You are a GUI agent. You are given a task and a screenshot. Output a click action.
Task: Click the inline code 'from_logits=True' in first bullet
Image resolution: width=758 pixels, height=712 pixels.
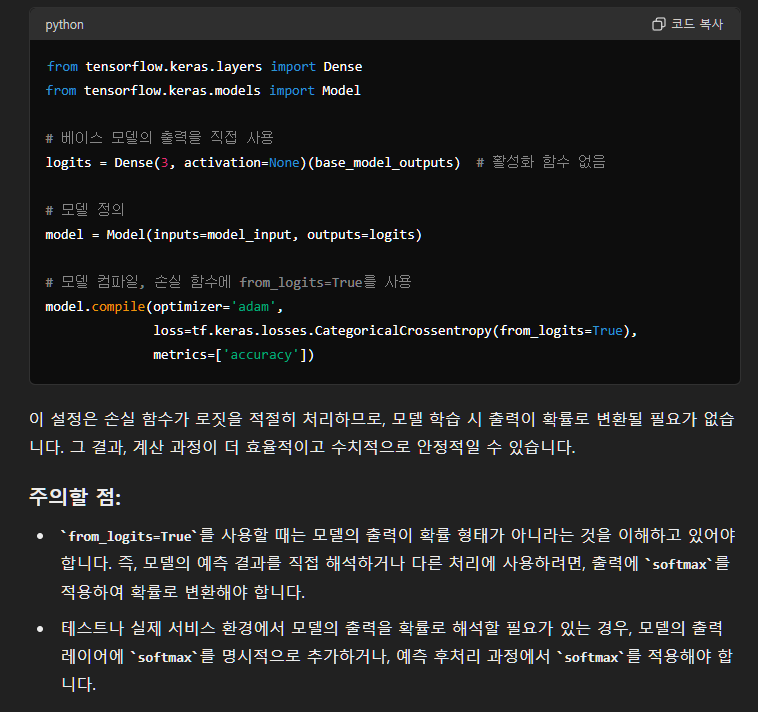130,536
